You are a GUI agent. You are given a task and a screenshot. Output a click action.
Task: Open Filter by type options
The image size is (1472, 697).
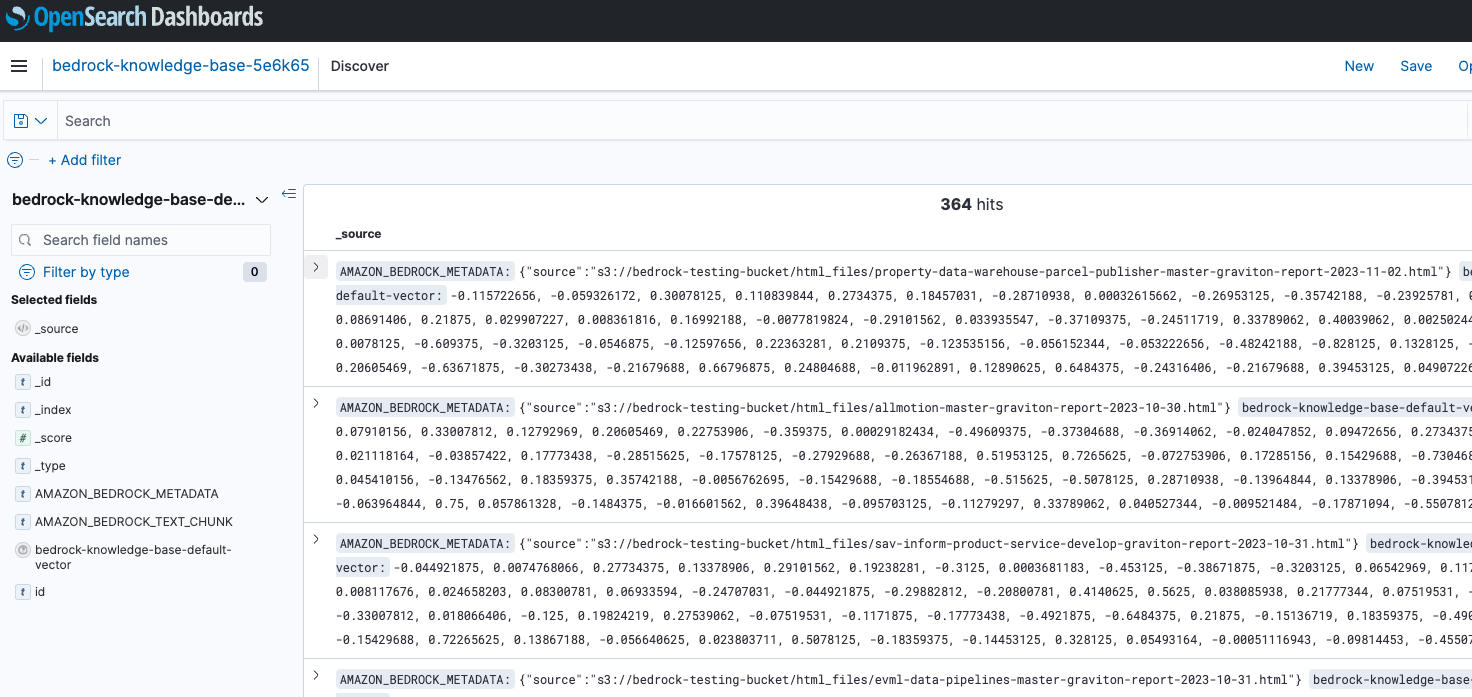pos(86,272)
